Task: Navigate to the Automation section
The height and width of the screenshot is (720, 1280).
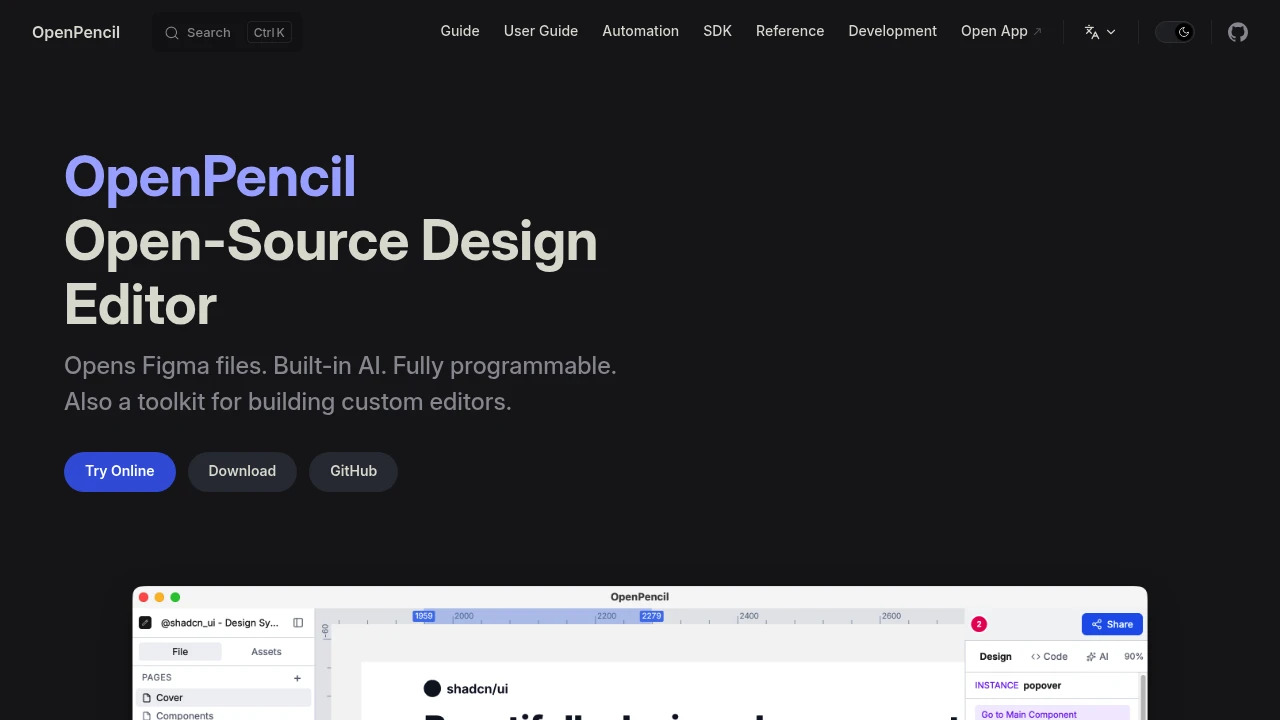Action: (x=640, y=31)
